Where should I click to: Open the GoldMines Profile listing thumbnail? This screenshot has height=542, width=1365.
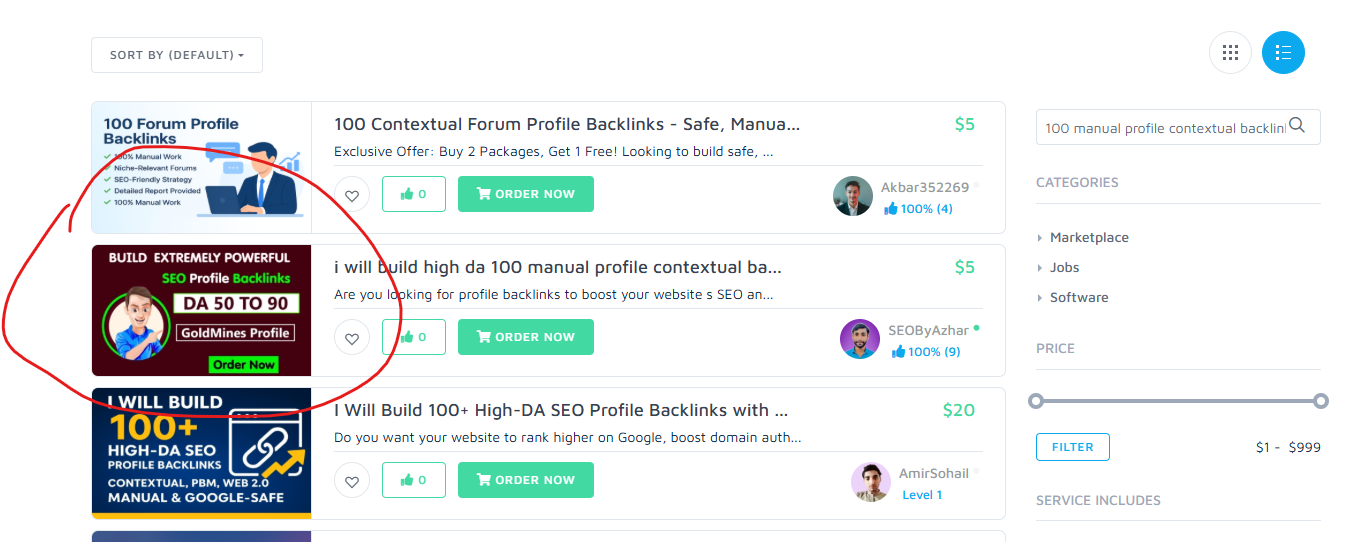pyautogui.click(x=201, y=310)
